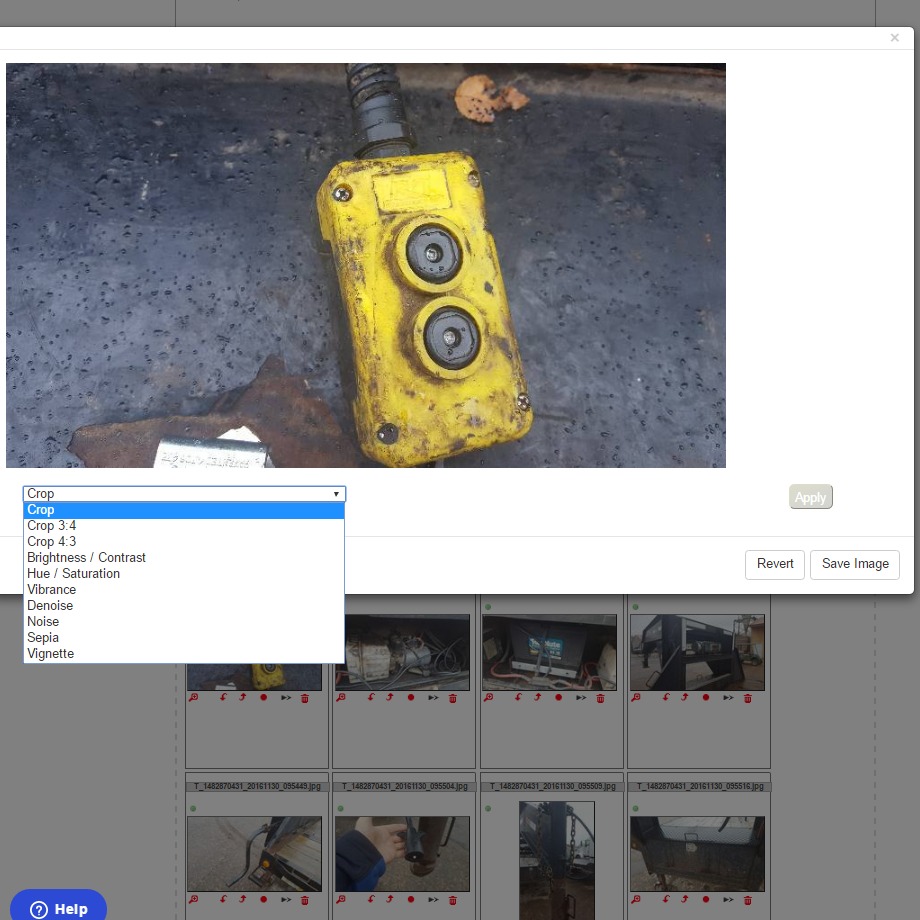Choose the Vignette filter option

50,654
